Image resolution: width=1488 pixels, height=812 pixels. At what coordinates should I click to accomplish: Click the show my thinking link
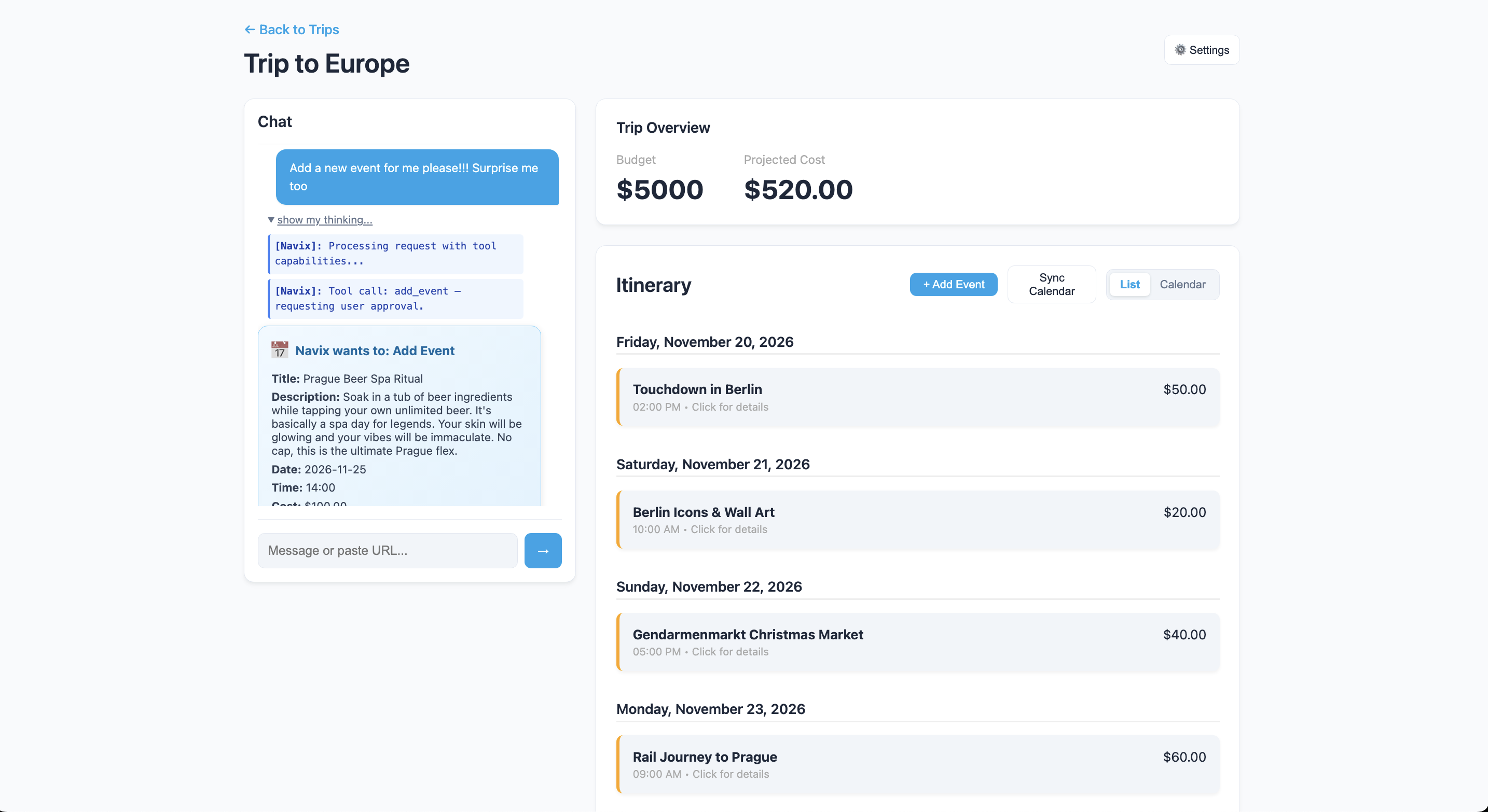coord(325,219)
